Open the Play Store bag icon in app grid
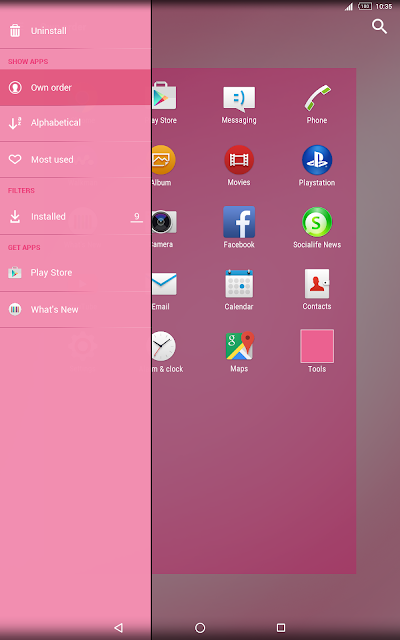 [164, 96]
